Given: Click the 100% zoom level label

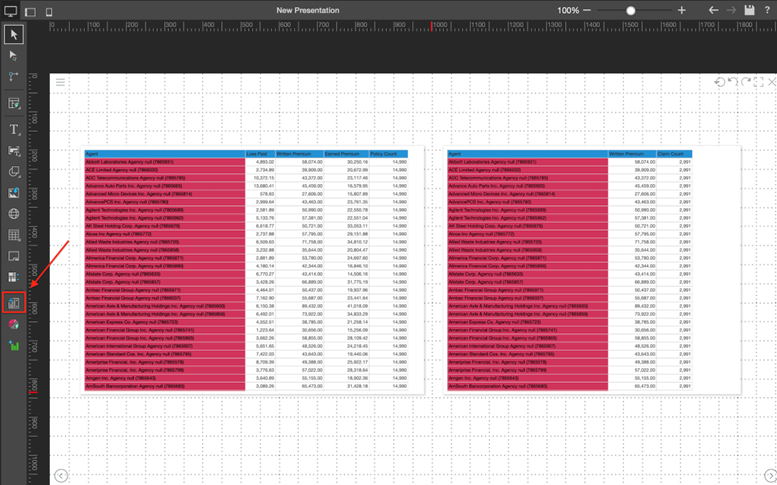Looking at the screenshot, I should click(x=568, y=10).
